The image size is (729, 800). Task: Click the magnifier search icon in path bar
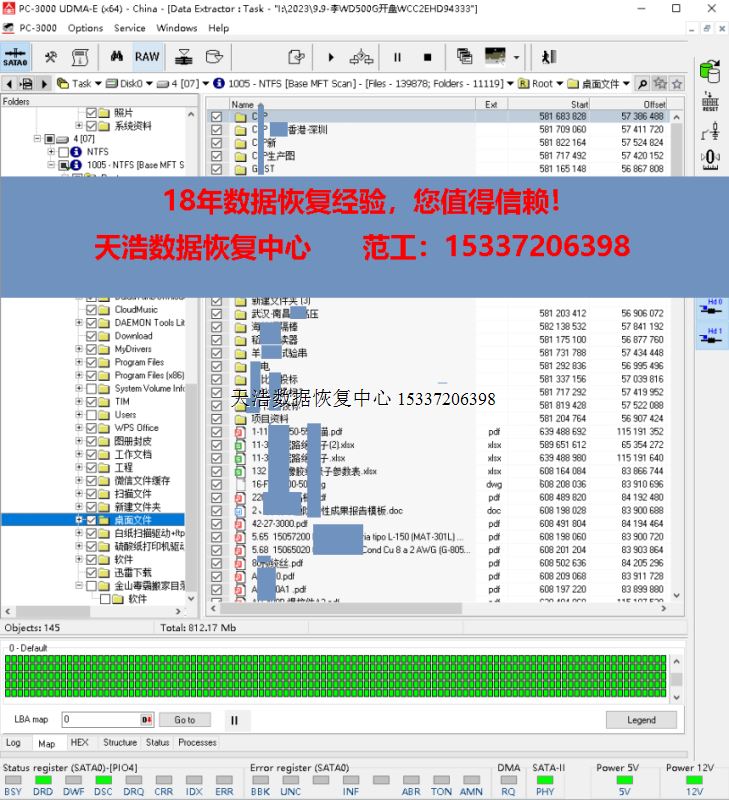(x=643, y=84)
